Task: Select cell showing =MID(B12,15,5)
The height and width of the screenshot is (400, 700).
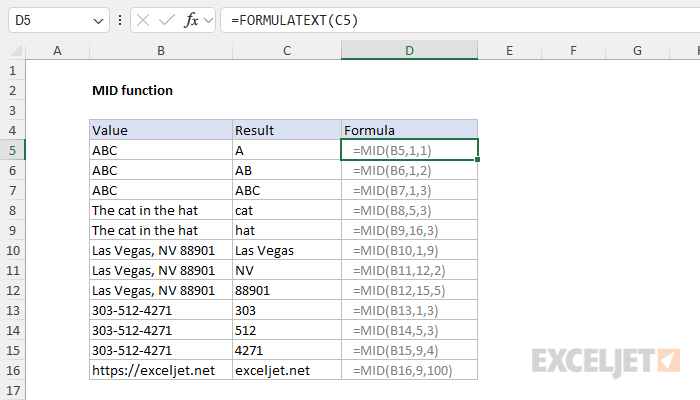Action: point(409,290)
